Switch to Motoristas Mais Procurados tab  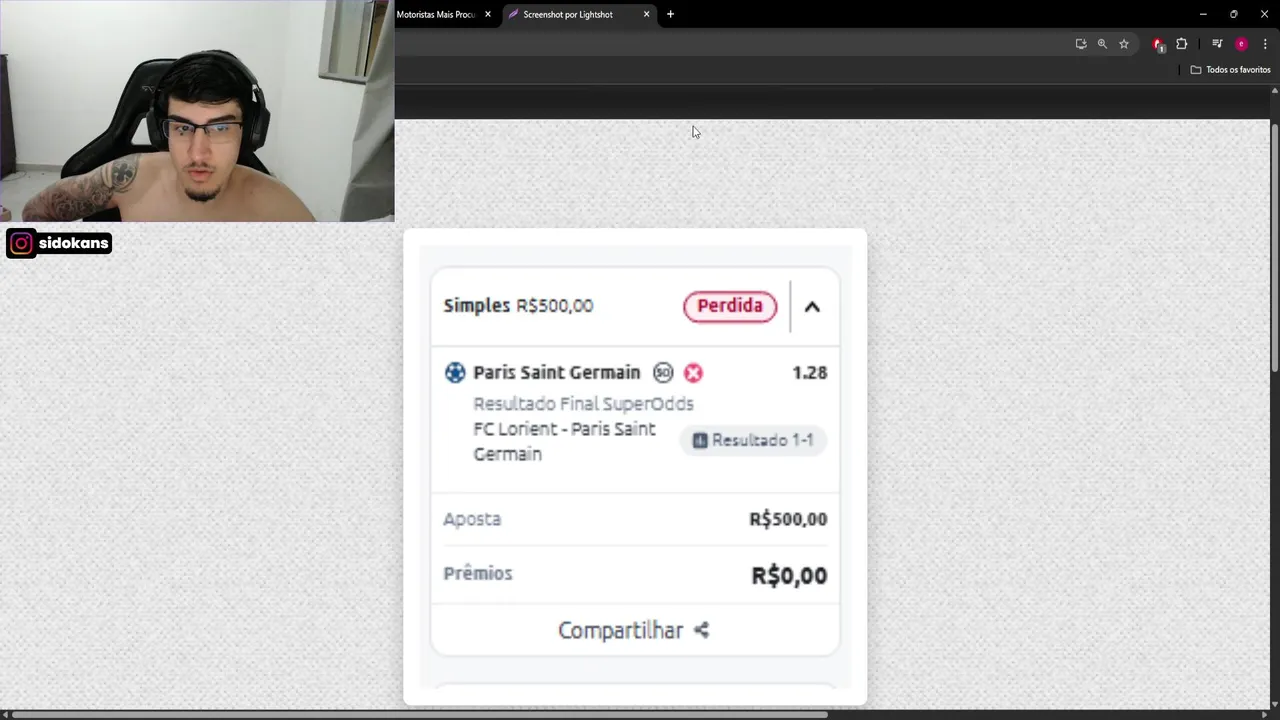point(437,15)
